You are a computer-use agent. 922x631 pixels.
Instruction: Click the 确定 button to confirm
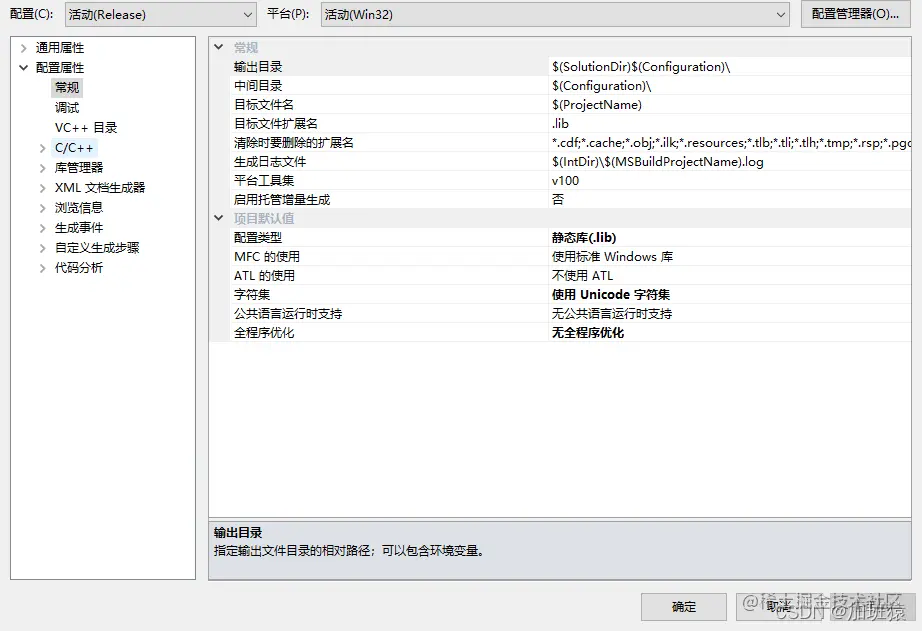[683, 606]
